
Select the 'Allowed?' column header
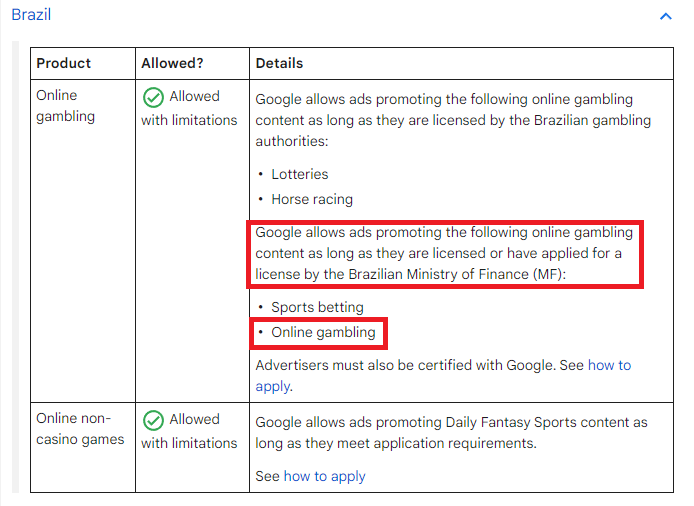(x=172, y=63)
